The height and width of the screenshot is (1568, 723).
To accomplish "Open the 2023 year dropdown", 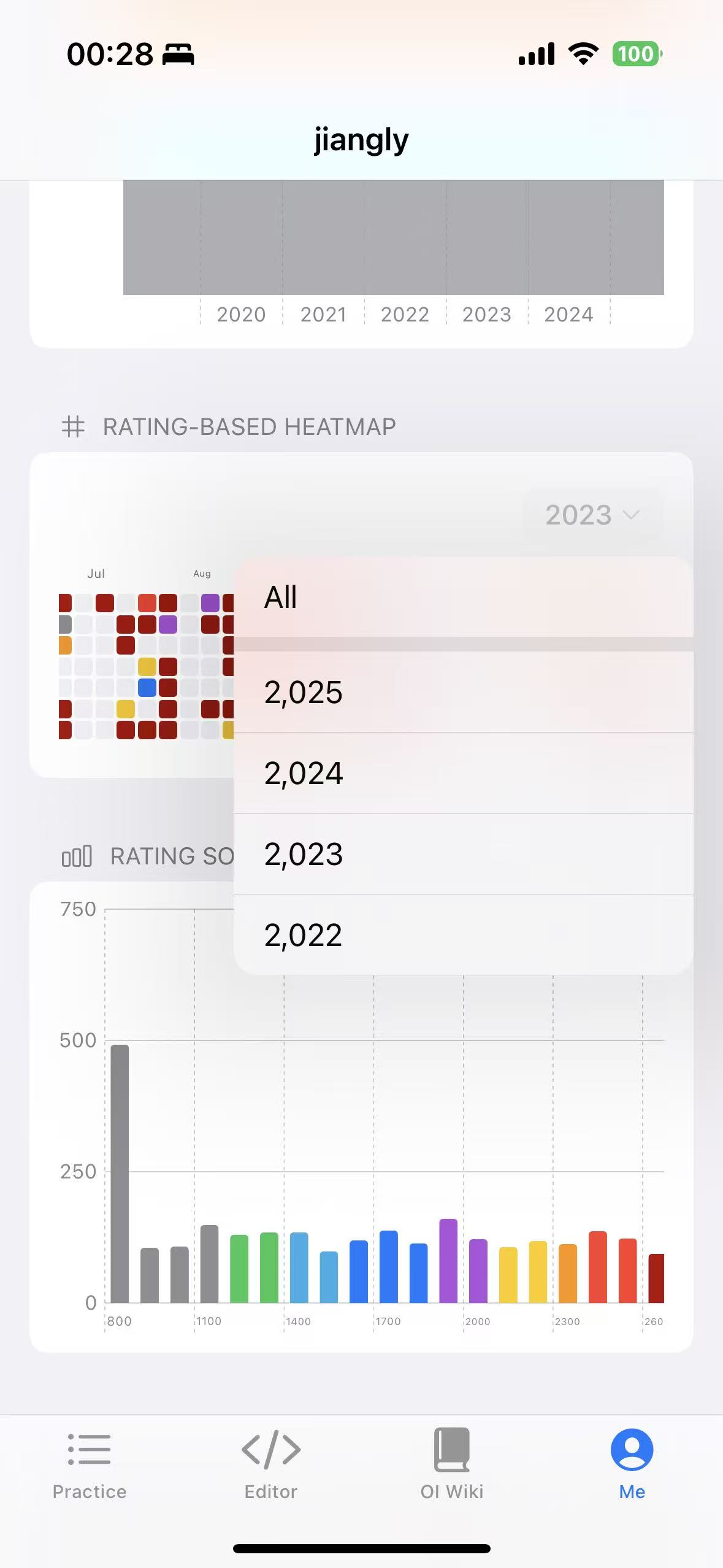I will 591,515.
